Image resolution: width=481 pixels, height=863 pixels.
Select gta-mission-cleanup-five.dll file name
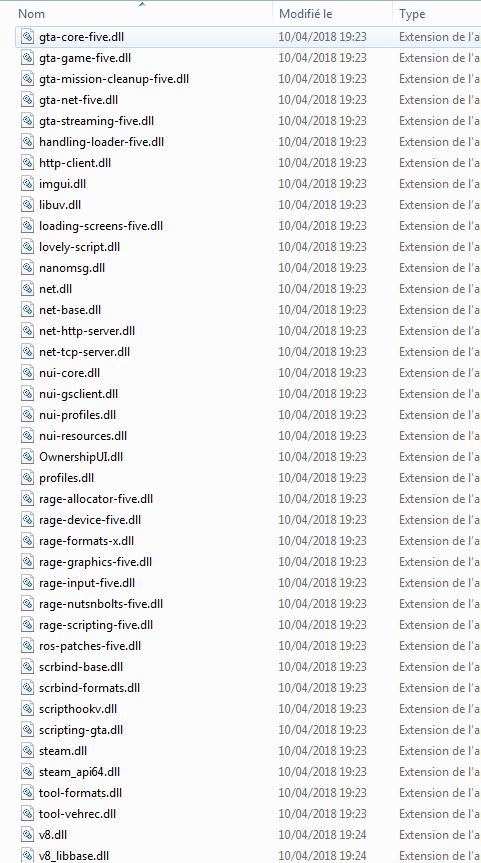(114, 79)
